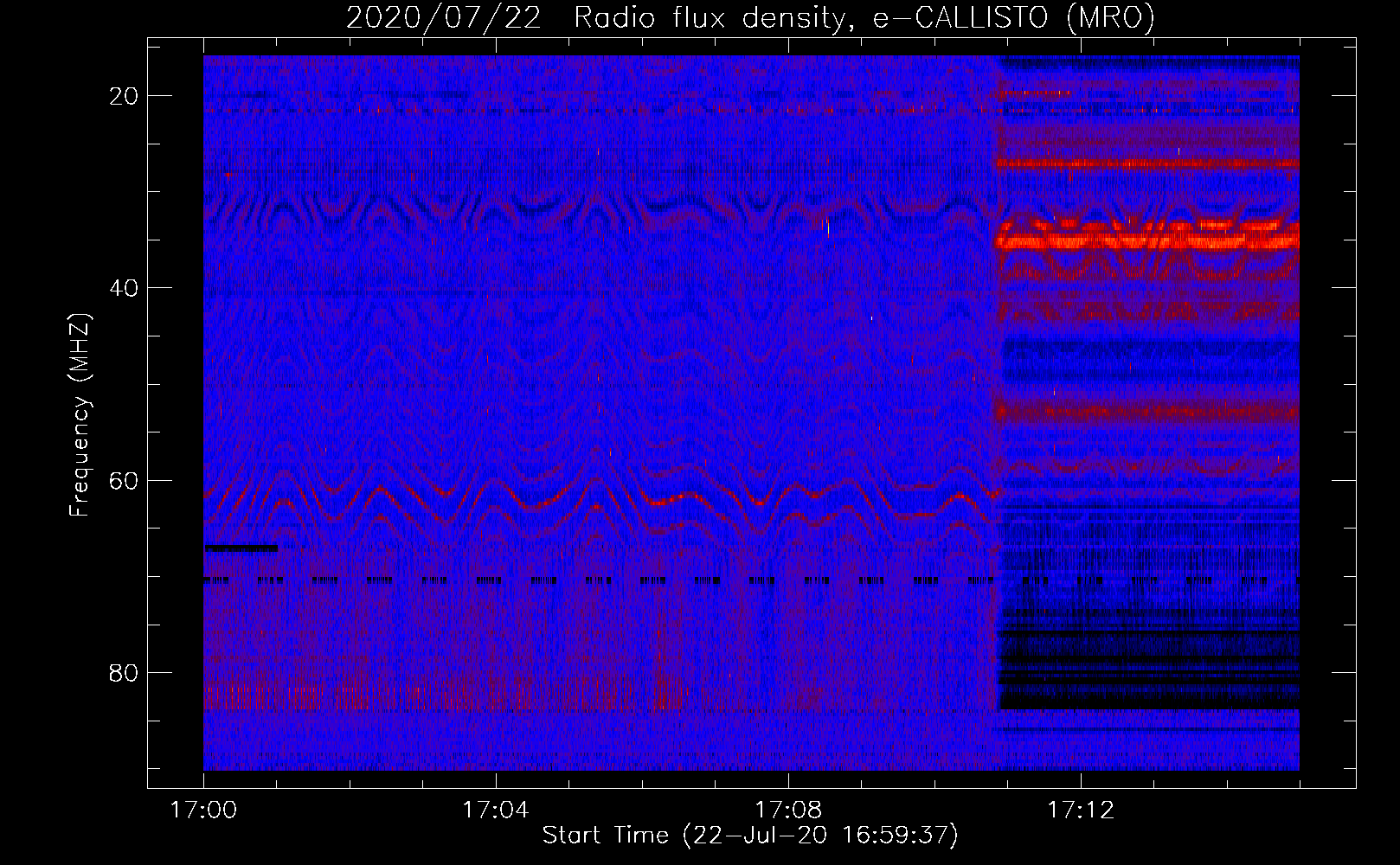Click the date "2020/07/22" in the title
This screenshot has height=865, width=1400.
pos(444,17)
